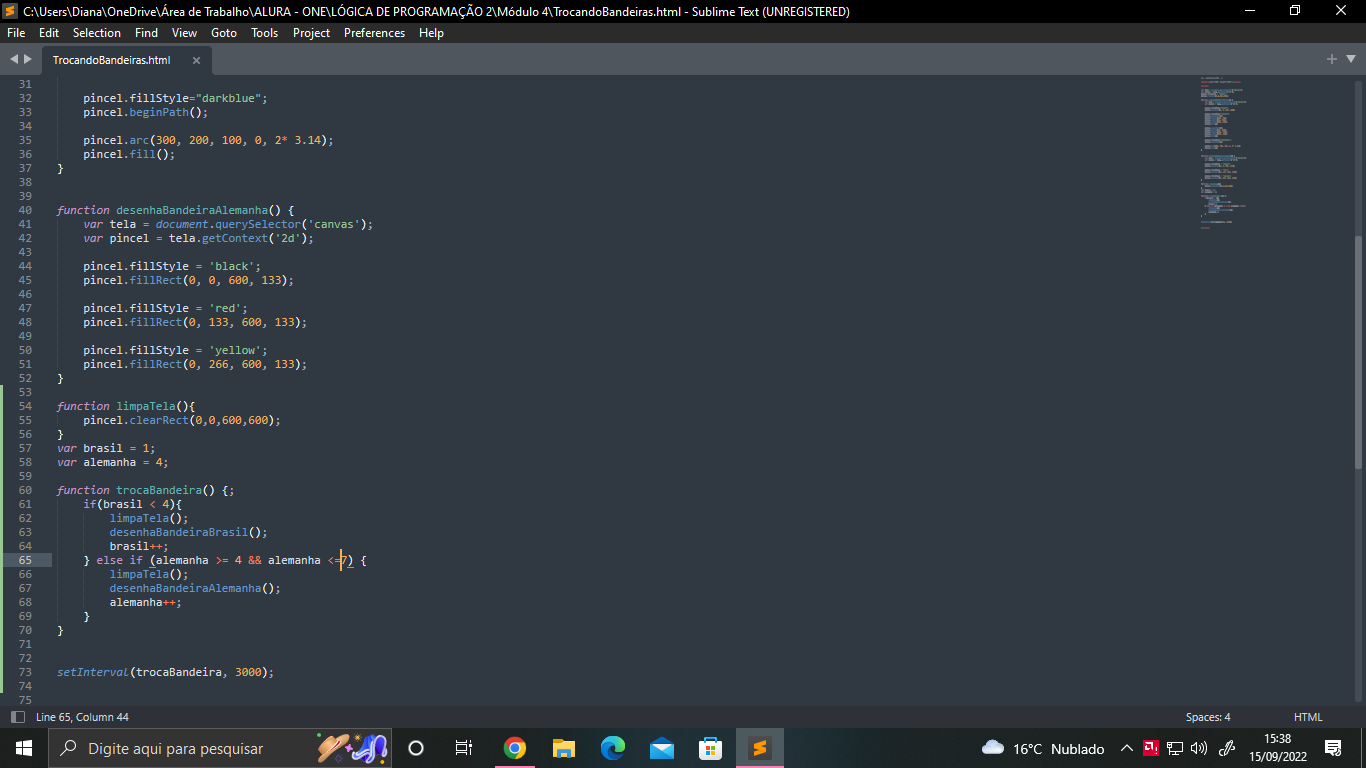1366x768 pixels.
Task: Open tab list dropdown arrow
Action: [x=1350, y=60]
